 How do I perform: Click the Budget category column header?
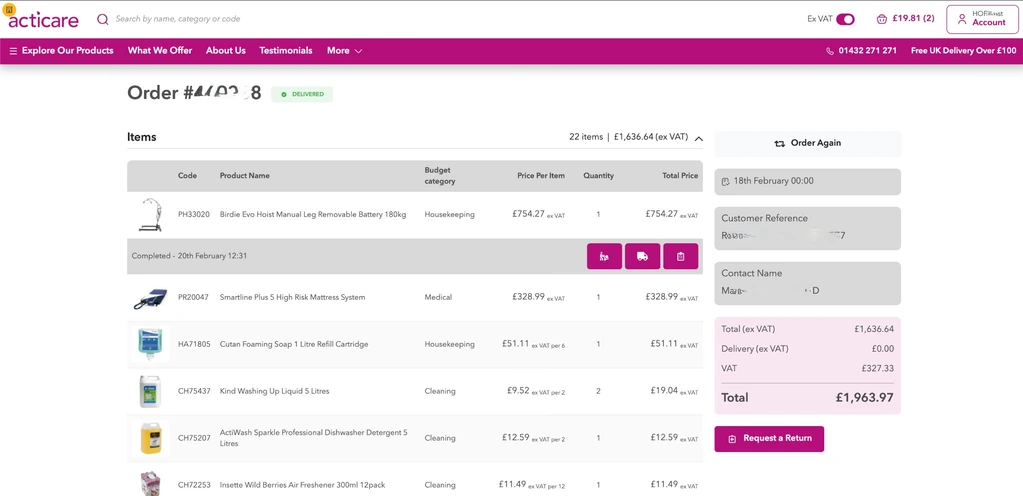pyautogui.click(x=440, y=176)
